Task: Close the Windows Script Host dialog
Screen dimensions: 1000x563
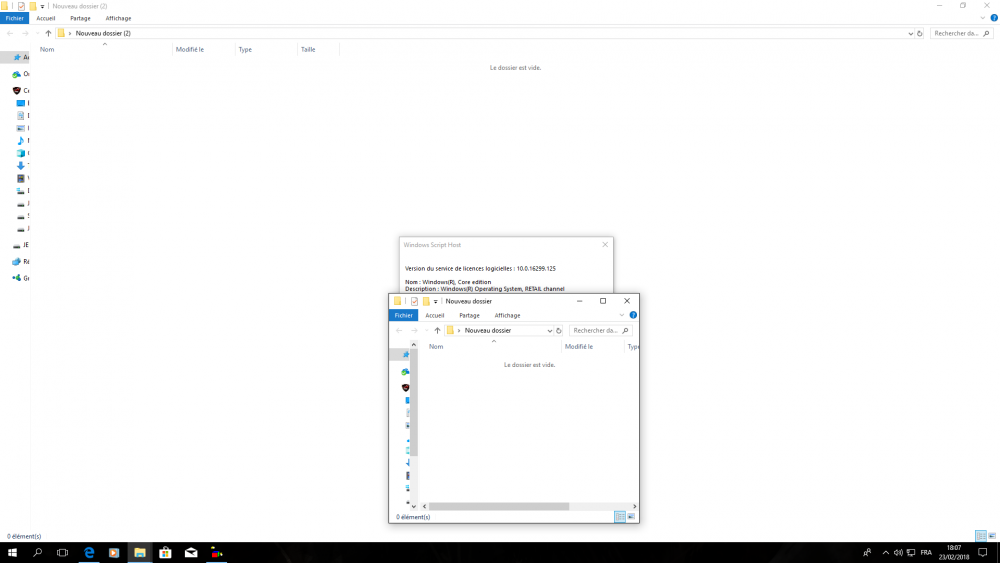Action: (605, 245)
